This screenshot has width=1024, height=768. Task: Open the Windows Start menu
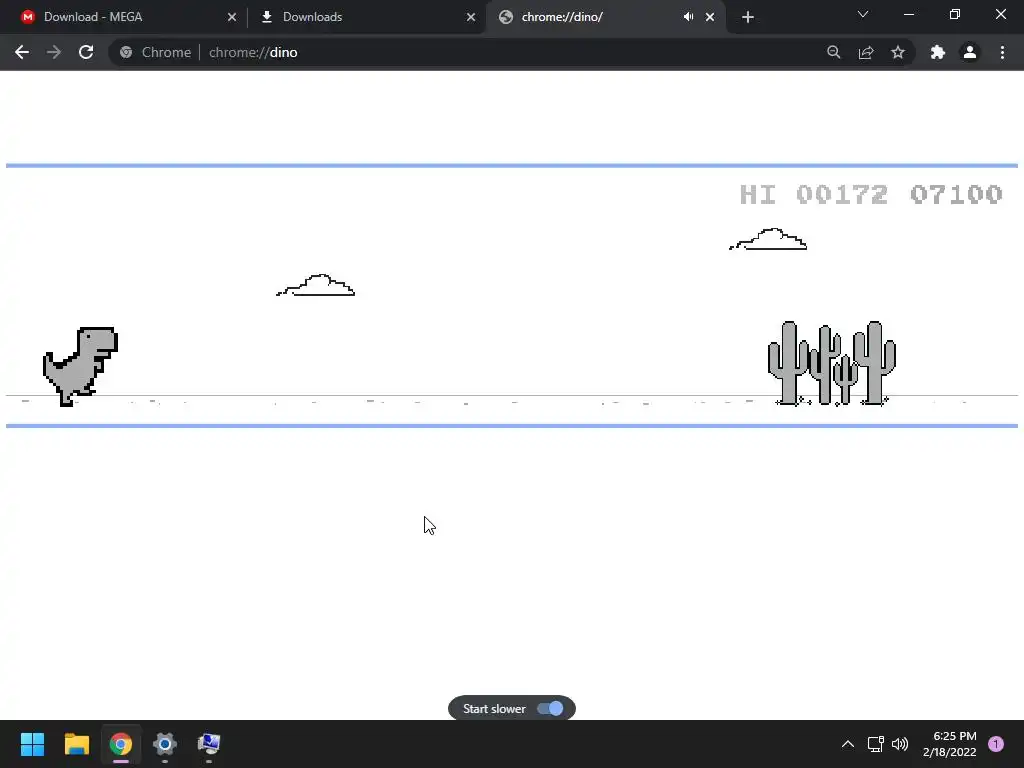(32, 744)
